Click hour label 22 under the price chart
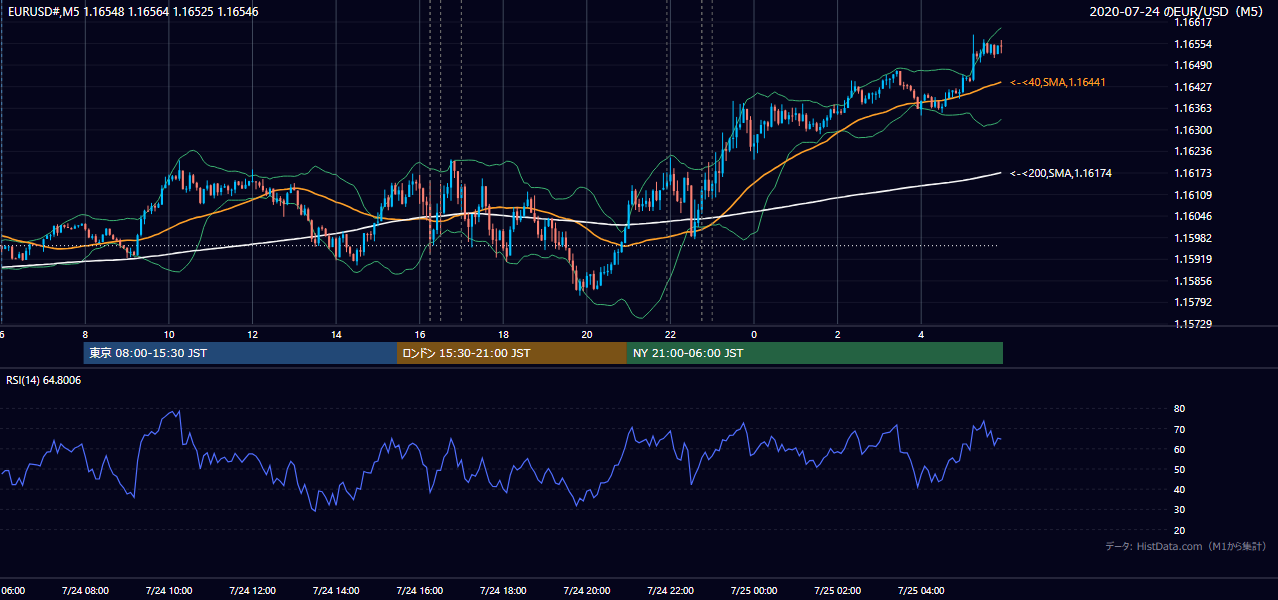Viewport: 1278px width, 600px height. [670, 334]
